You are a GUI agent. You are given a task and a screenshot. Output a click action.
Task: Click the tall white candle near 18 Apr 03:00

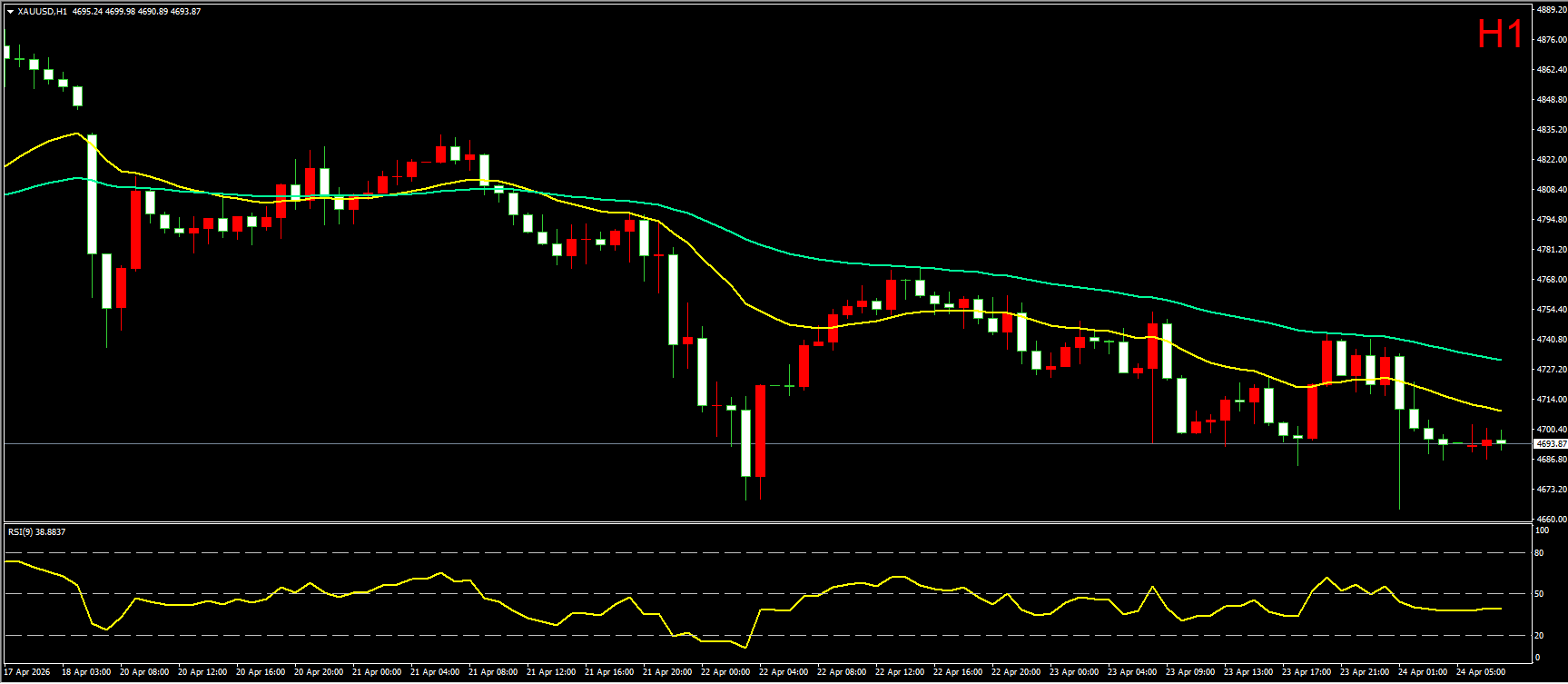tap(92, 194)
